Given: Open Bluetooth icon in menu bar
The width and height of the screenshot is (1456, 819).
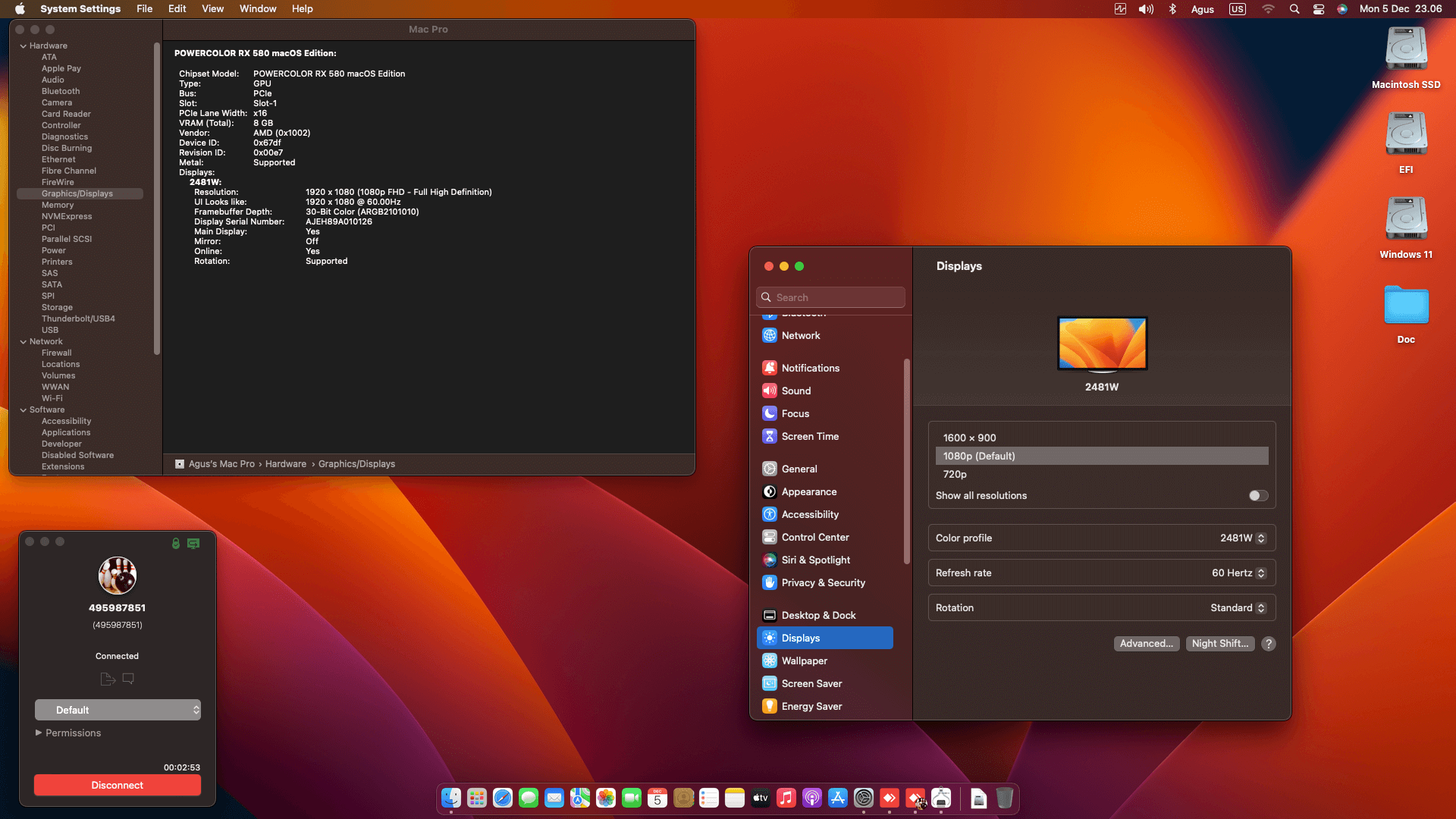Looking at the screenshot, I should [x=1172, y=9].
